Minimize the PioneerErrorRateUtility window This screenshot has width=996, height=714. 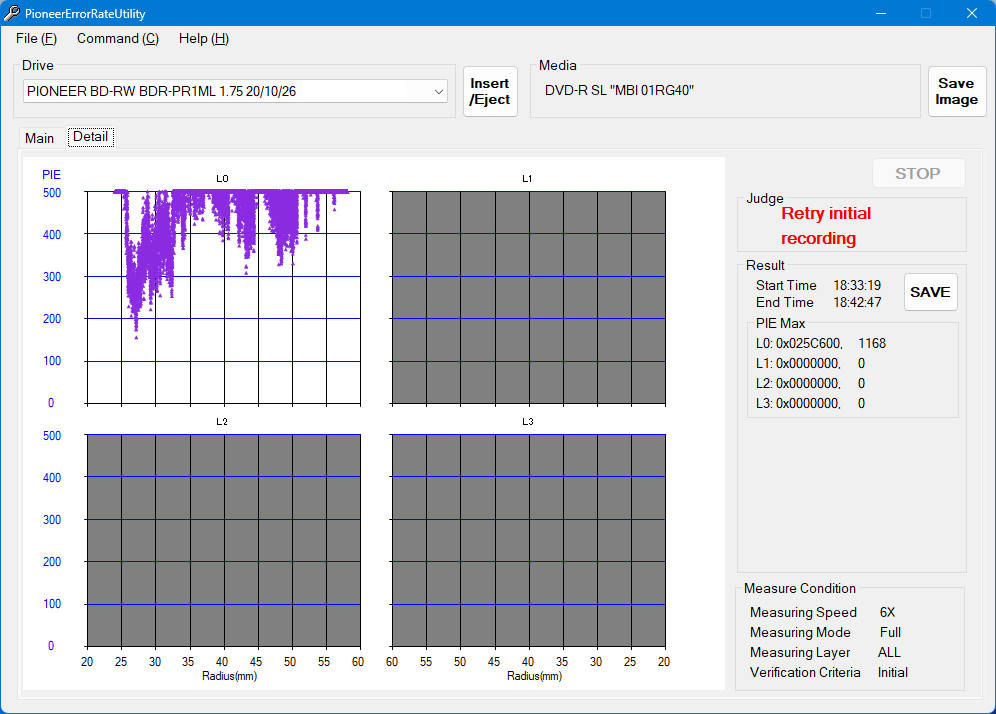coord(881,13)
